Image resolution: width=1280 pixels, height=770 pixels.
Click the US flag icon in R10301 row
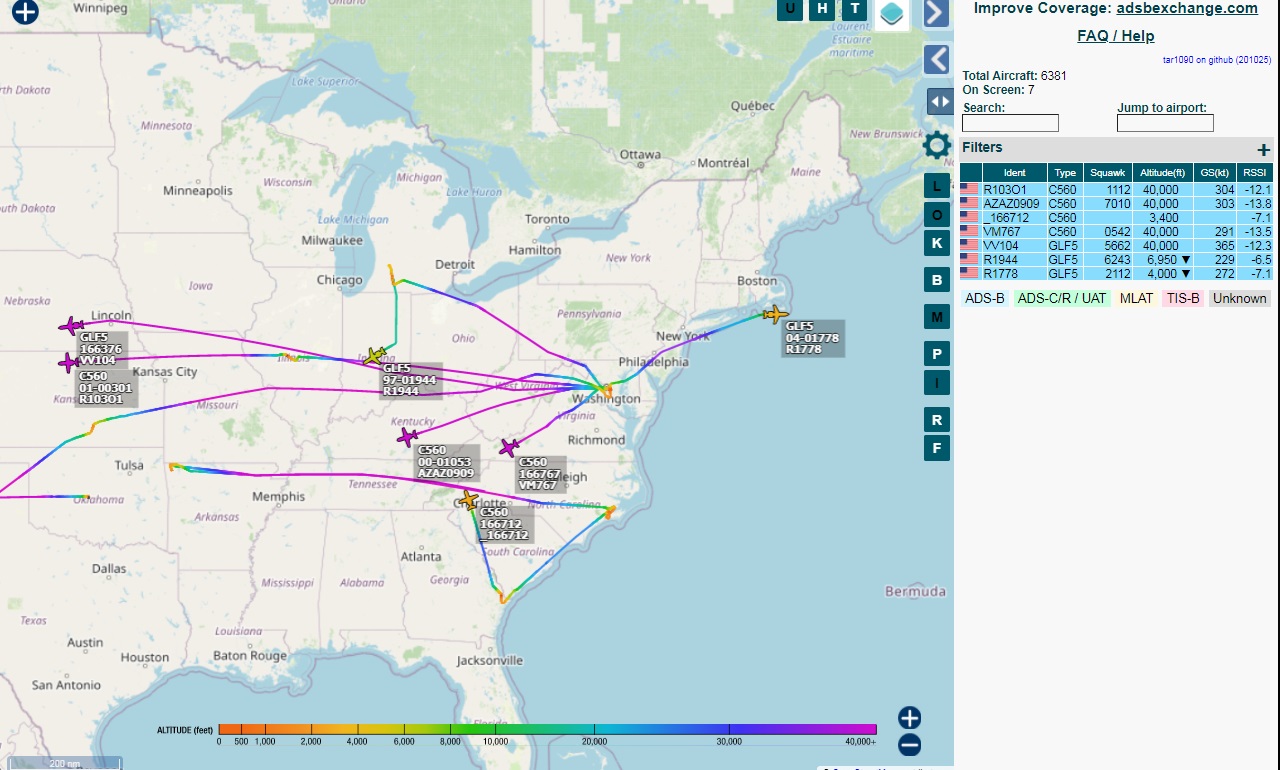[969, 189]
